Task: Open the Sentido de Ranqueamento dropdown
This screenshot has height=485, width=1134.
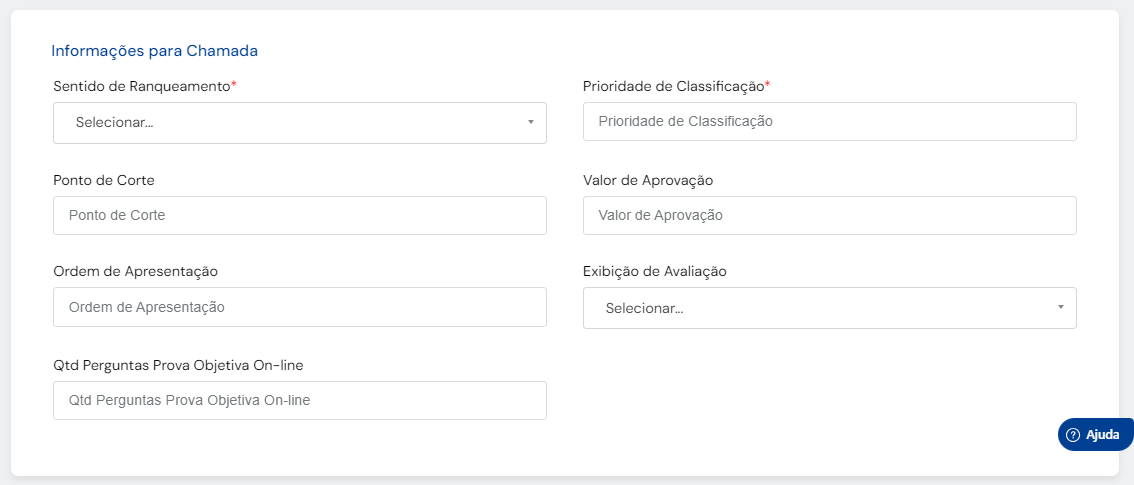Action: point(299,122)
